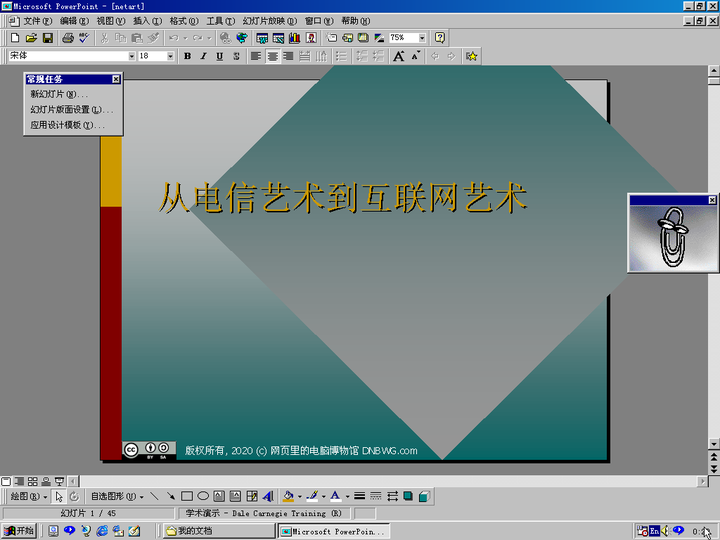
Task: Open the 幻灯片放映 menu
Action: click(269, 20)
